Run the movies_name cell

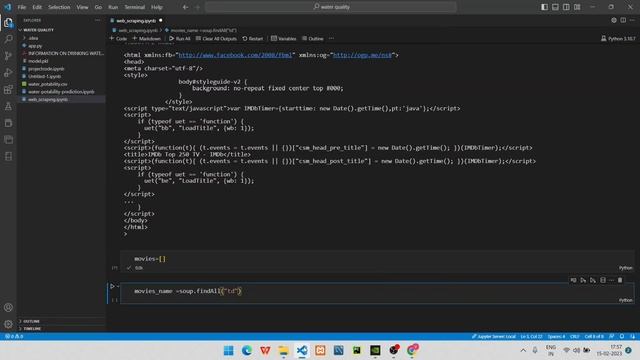(112, 286)
